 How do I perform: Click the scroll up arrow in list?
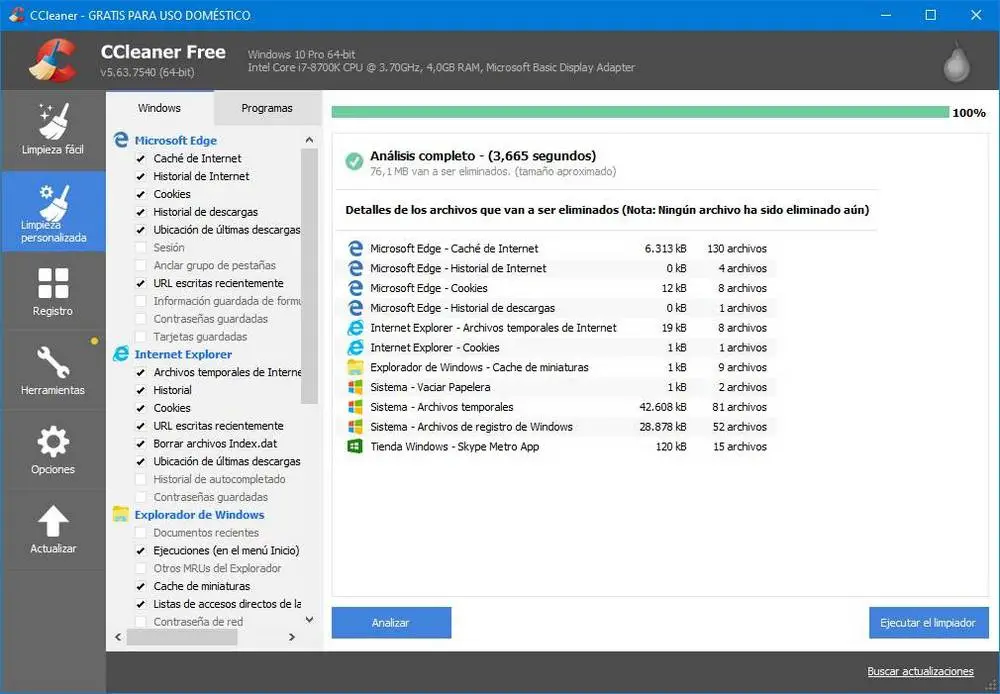309,140
